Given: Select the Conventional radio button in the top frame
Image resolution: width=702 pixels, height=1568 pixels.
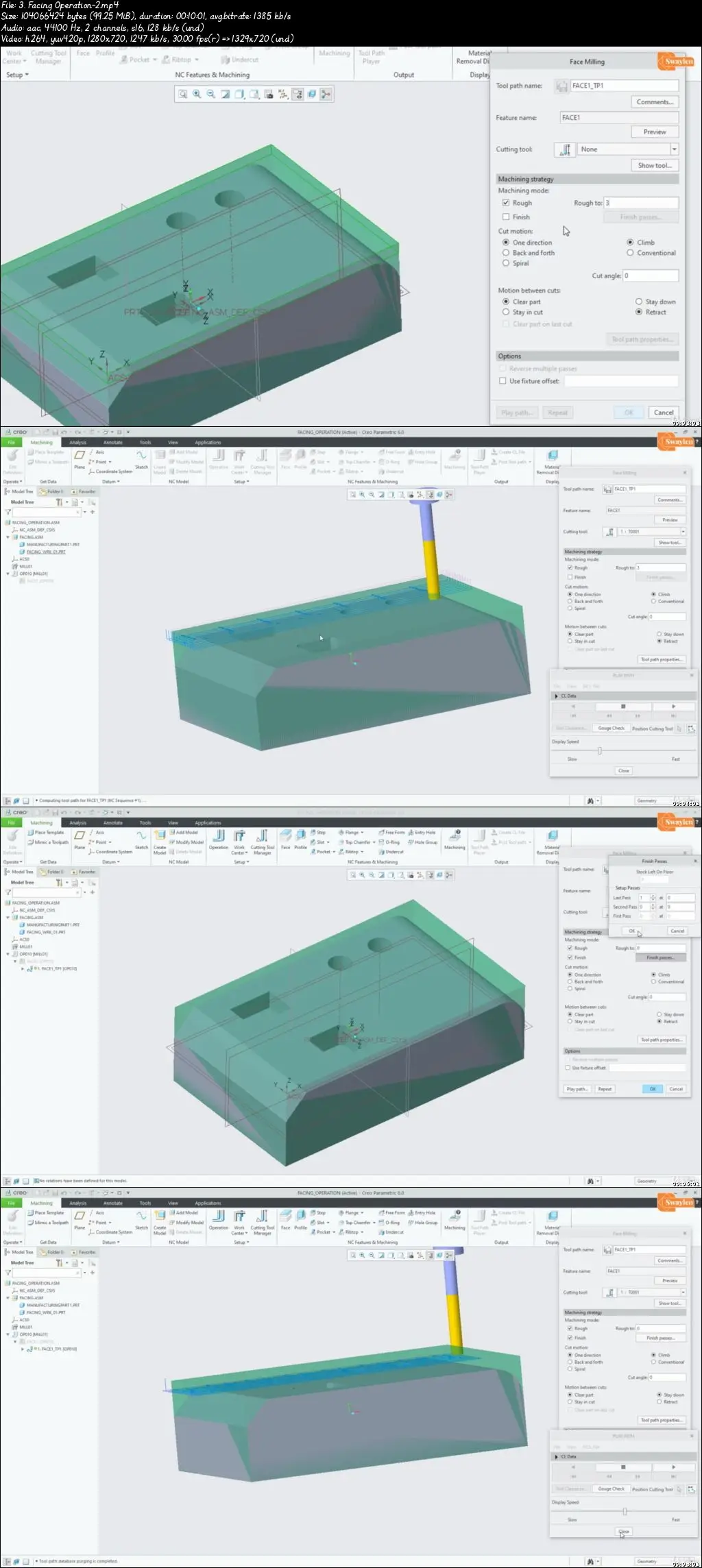Looking at the screenshot, I should (630, 253).
